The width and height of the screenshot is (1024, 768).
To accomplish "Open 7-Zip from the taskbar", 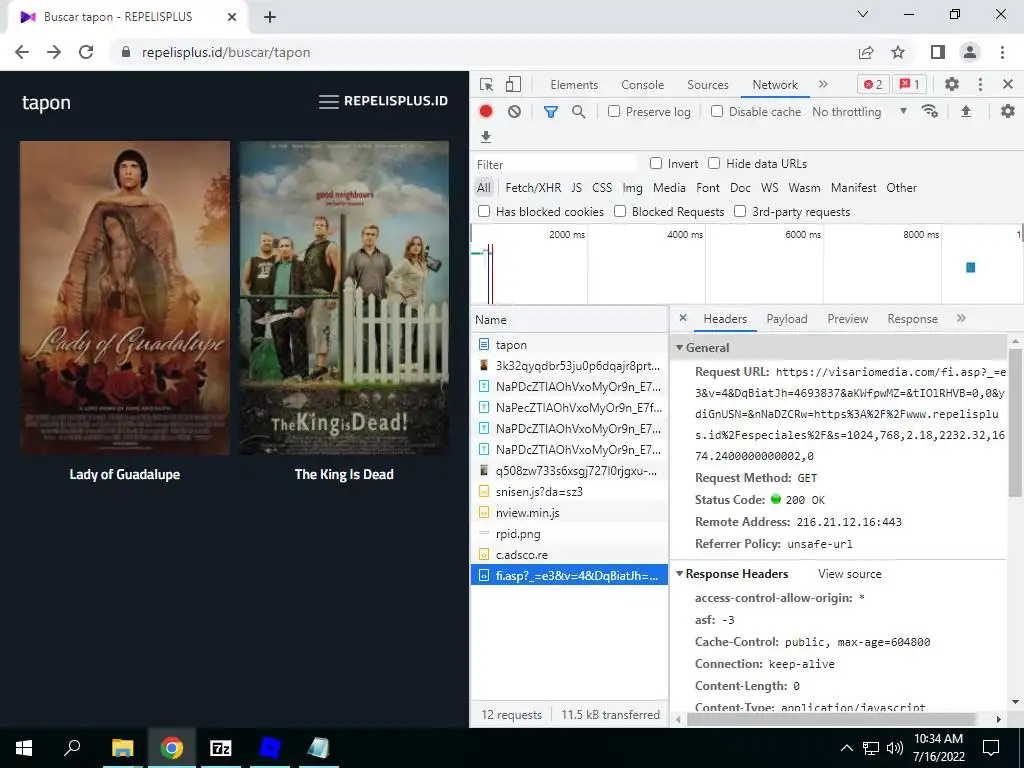I will (x=221, y=748).
